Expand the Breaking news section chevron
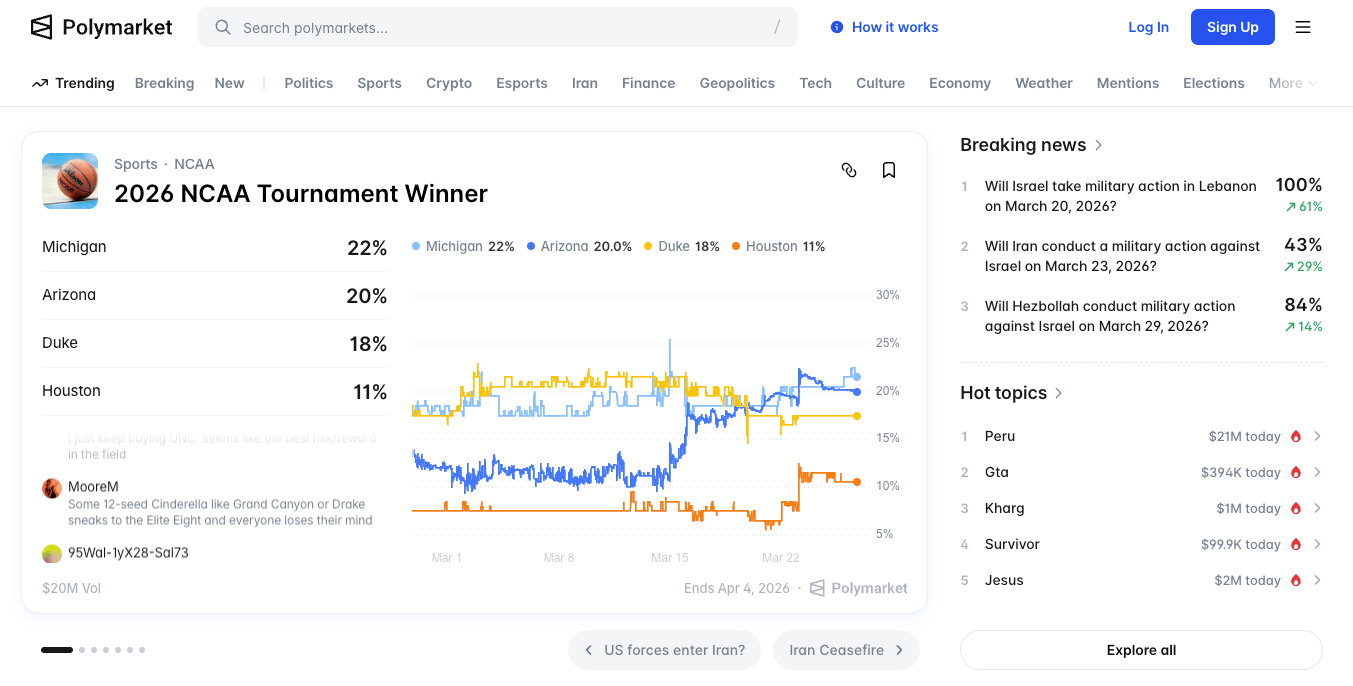1353x686 pixels. point(1098,145)
